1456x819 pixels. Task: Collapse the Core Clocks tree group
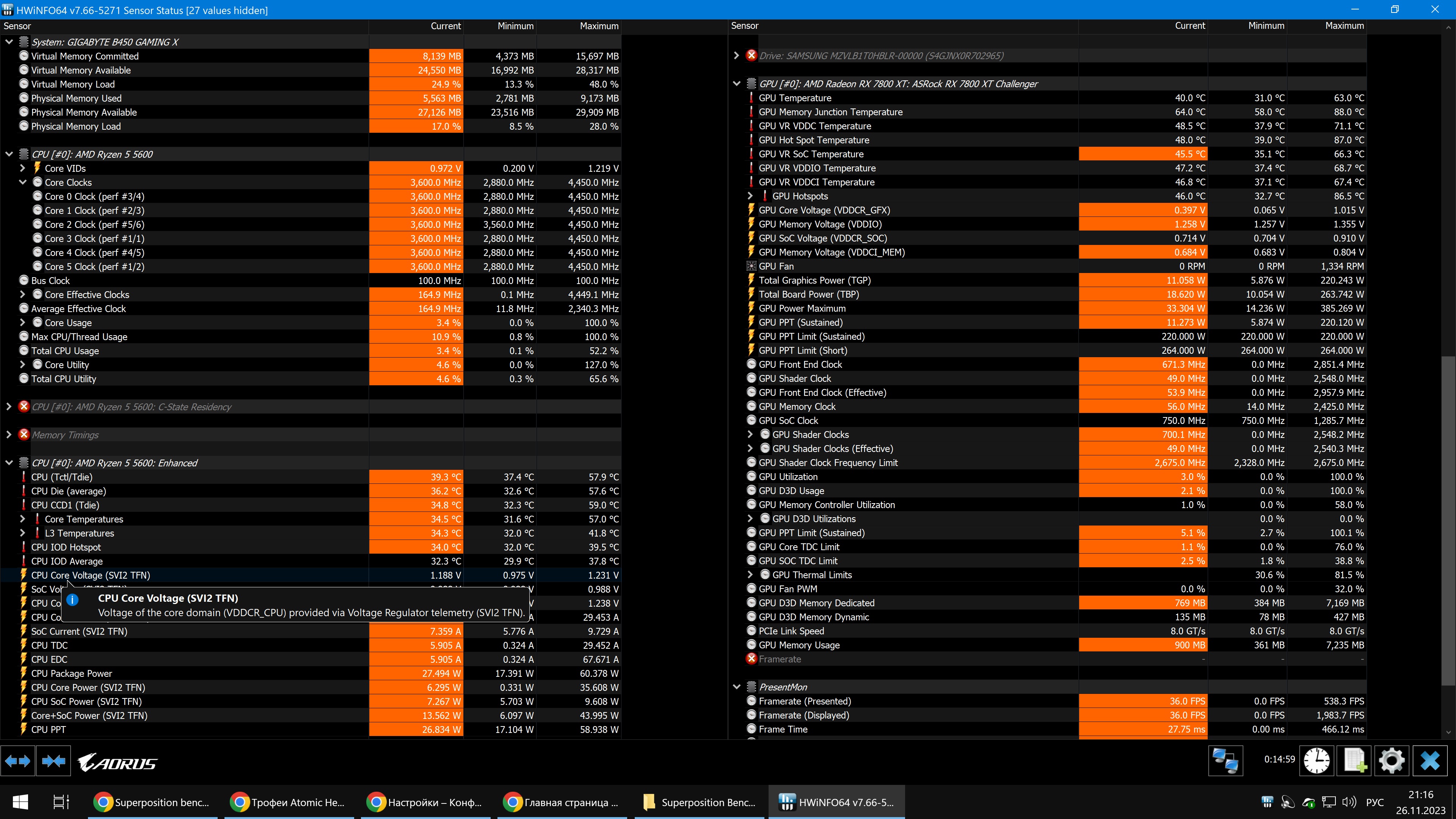tap(23, 182)
